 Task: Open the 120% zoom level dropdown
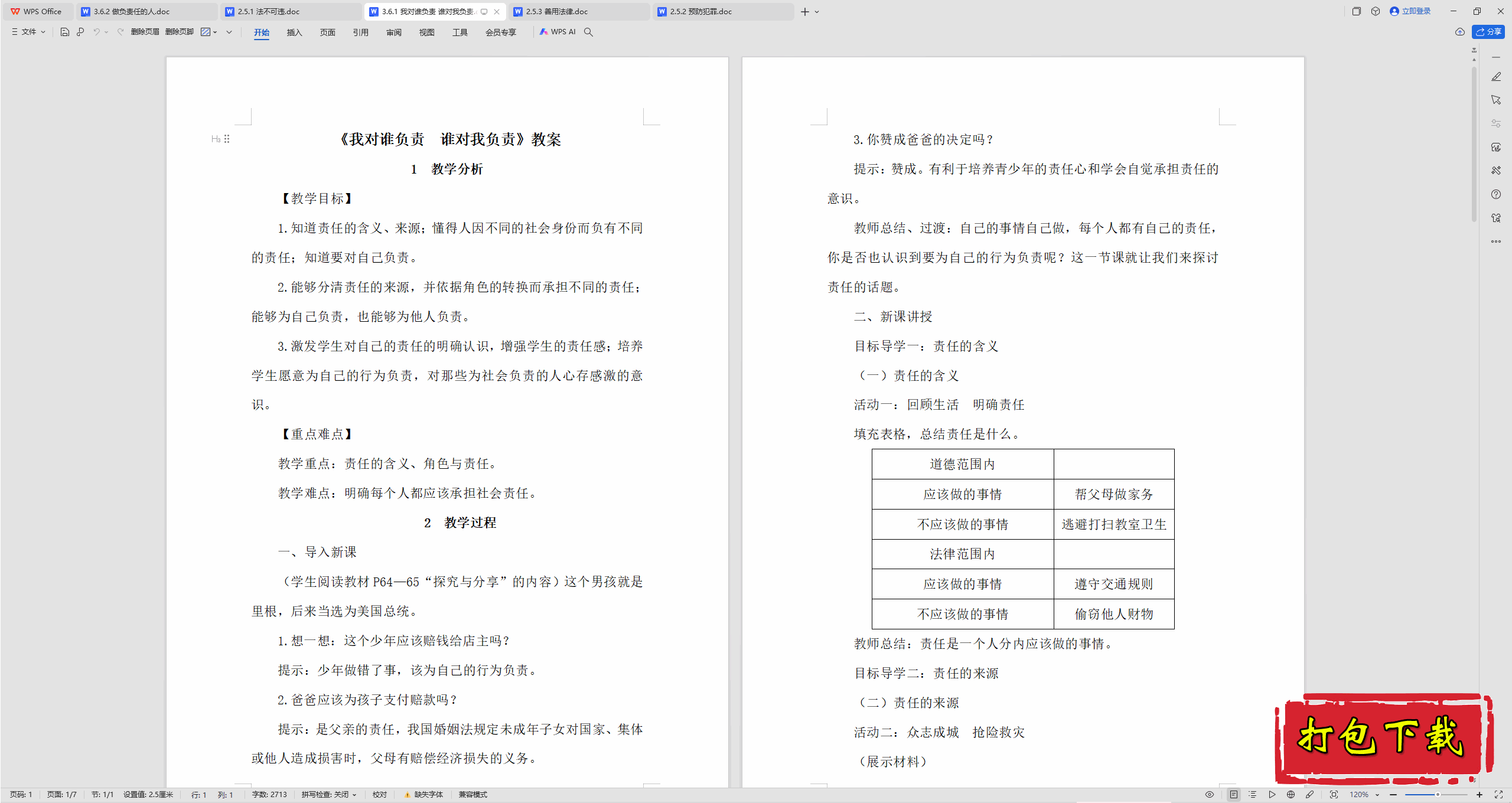pyautogui.click(x=1364, y=795)
